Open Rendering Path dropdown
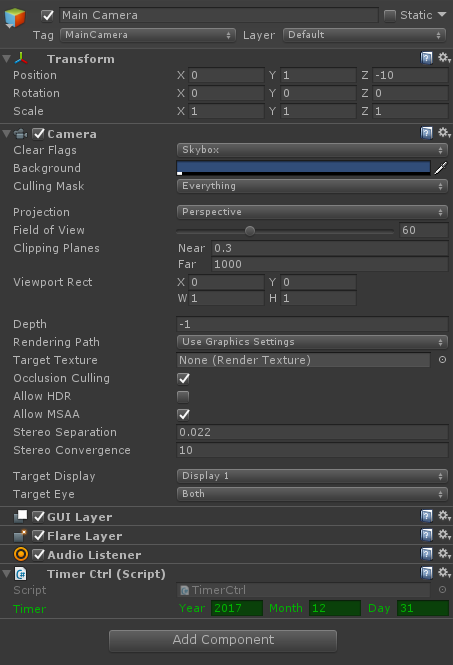The width and height of the screenshot is (453, 665). coord(312,342)
